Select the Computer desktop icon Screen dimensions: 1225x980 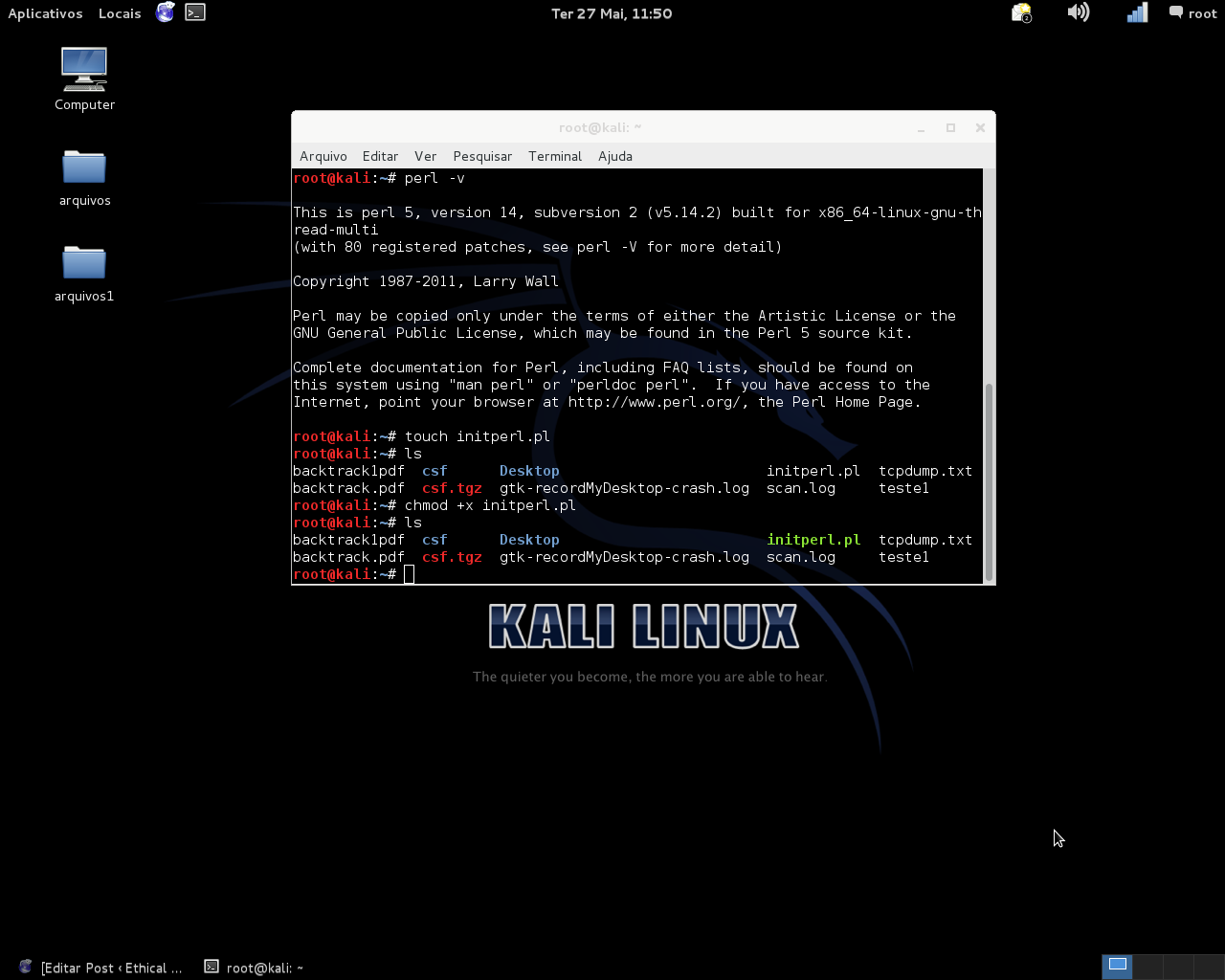pyautogui.click(x=84, y=79)
